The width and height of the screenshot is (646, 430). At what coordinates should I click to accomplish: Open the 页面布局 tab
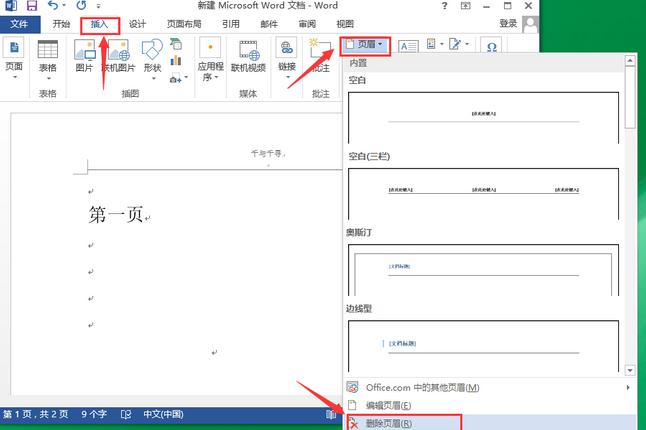pyautogui.click(x=184, y=24)
